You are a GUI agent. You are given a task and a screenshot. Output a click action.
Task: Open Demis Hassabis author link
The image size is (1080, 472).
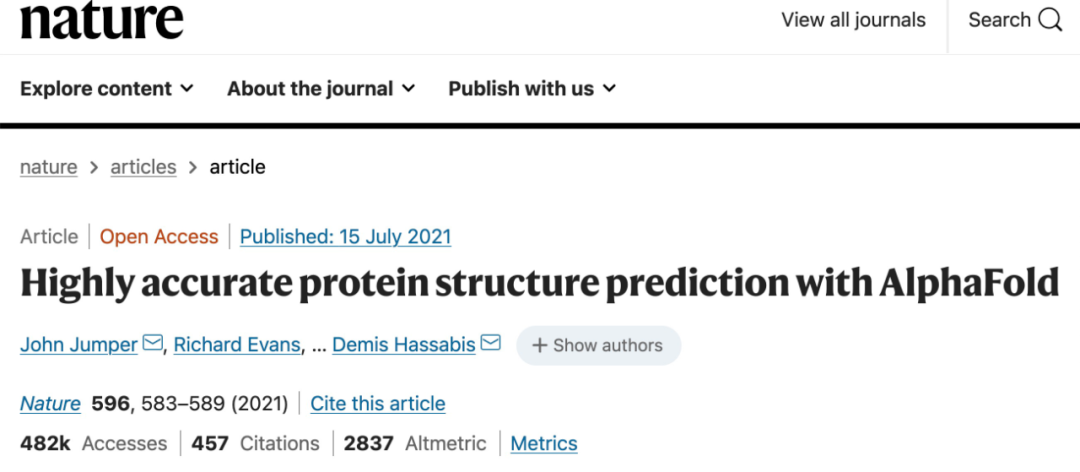point(405,345)
